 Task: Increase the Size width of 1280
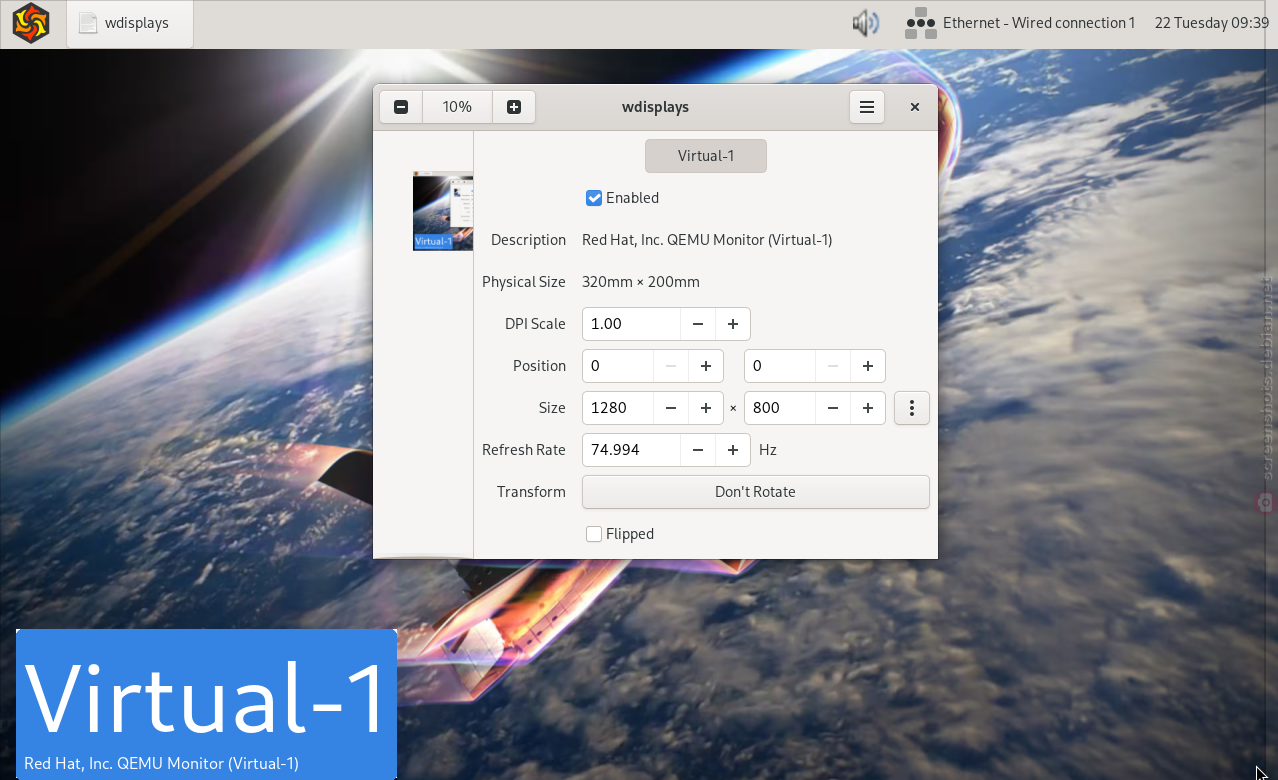(x=706, y=408)
